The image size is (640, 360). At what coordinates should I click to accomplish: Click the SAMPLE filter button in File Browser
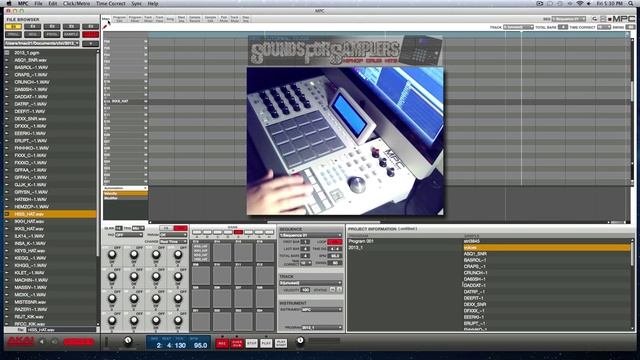(x=71, y=34)
